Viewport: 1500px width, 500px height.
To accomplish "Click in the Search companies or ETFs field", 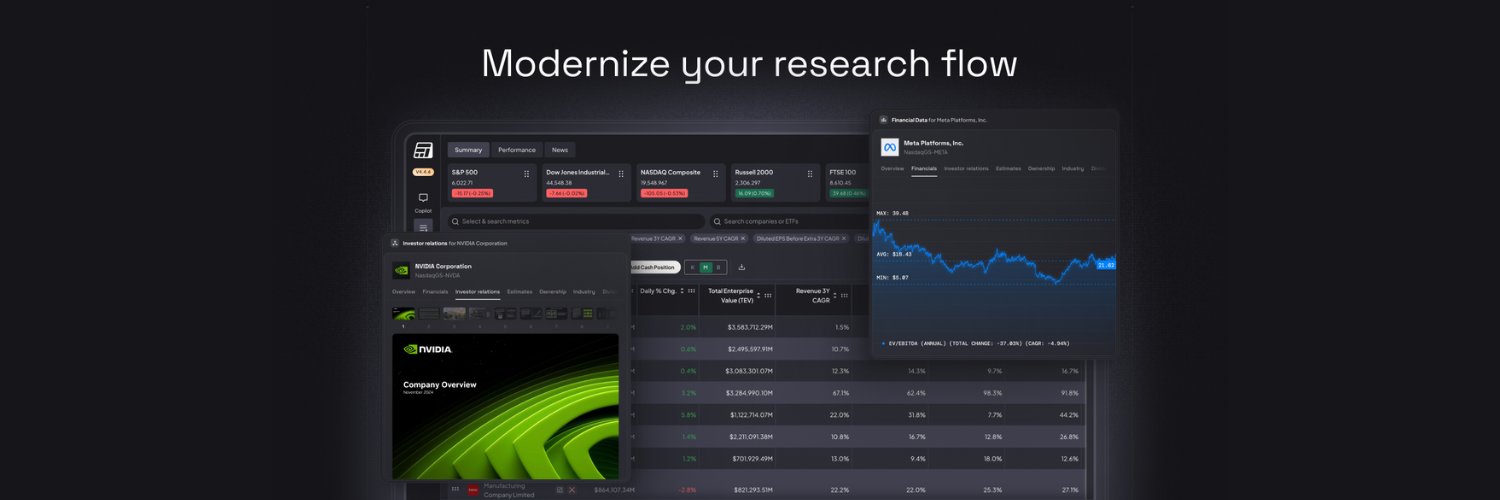I will click(x=790, y=221).
